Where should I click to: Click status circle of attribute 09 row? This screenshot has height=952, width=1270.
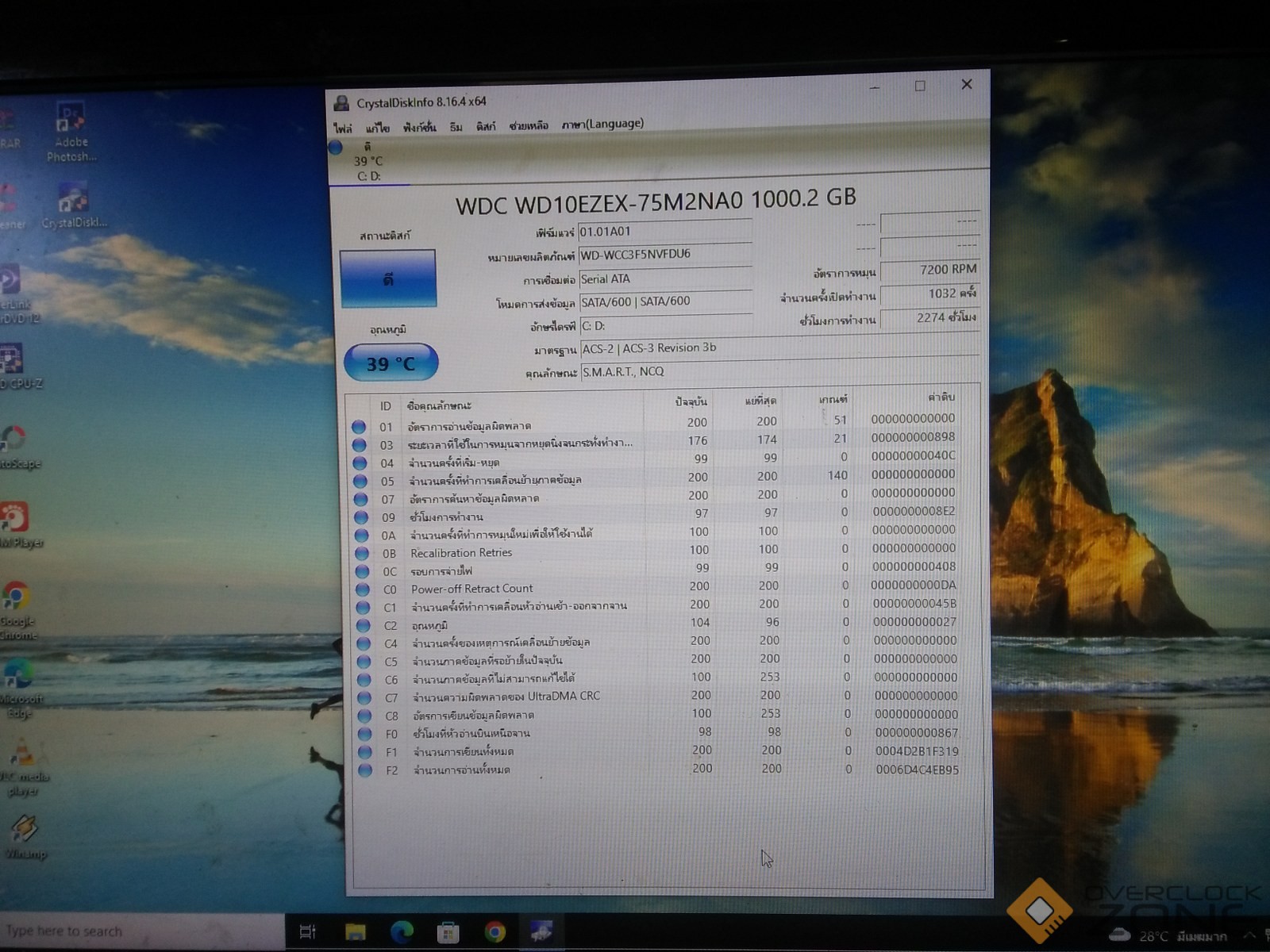click(x=361, y=517)
